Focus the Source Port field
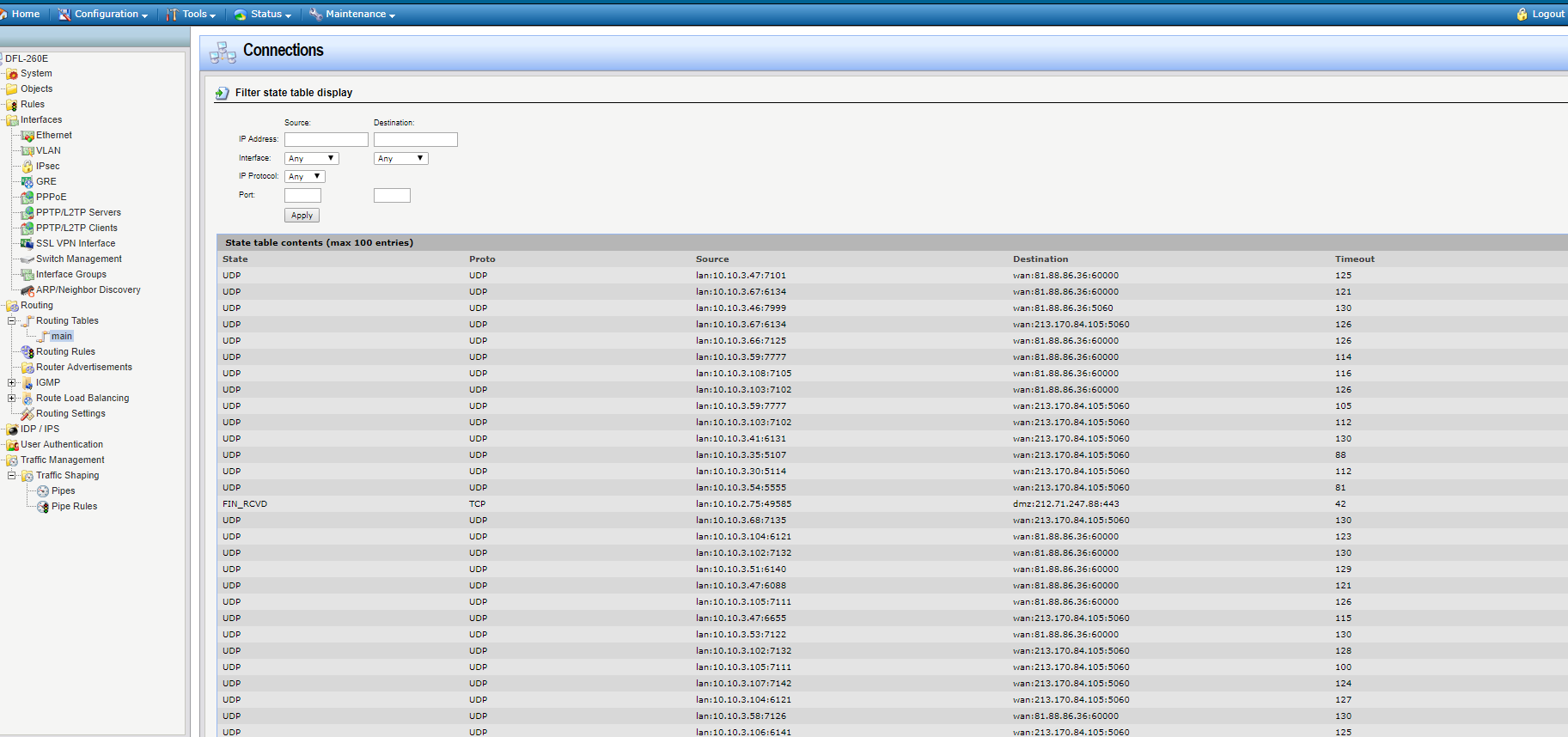Screen dimensions: 1568x737 click(302, 196)
